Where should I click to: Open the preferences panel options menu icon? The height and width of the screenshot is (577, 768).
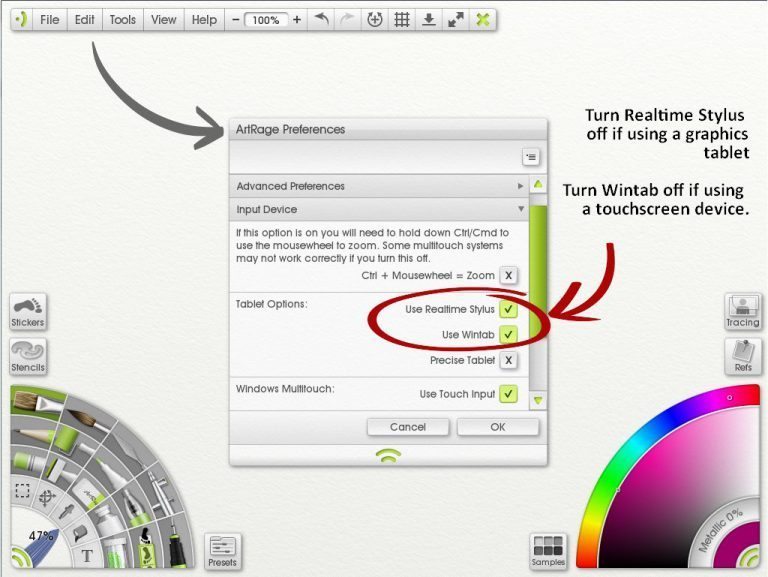(x=531, y=157)
